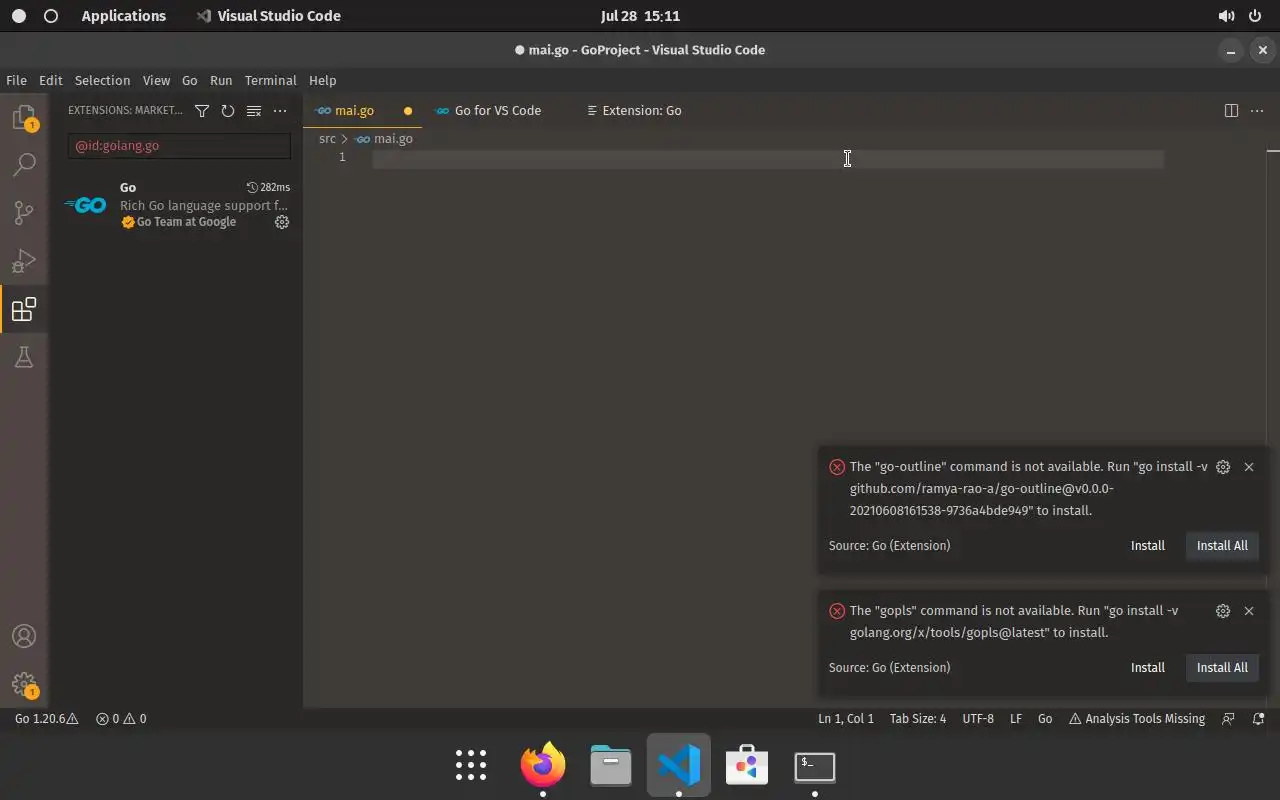Switch to the Go for VS Code tab

coord(498,111)
